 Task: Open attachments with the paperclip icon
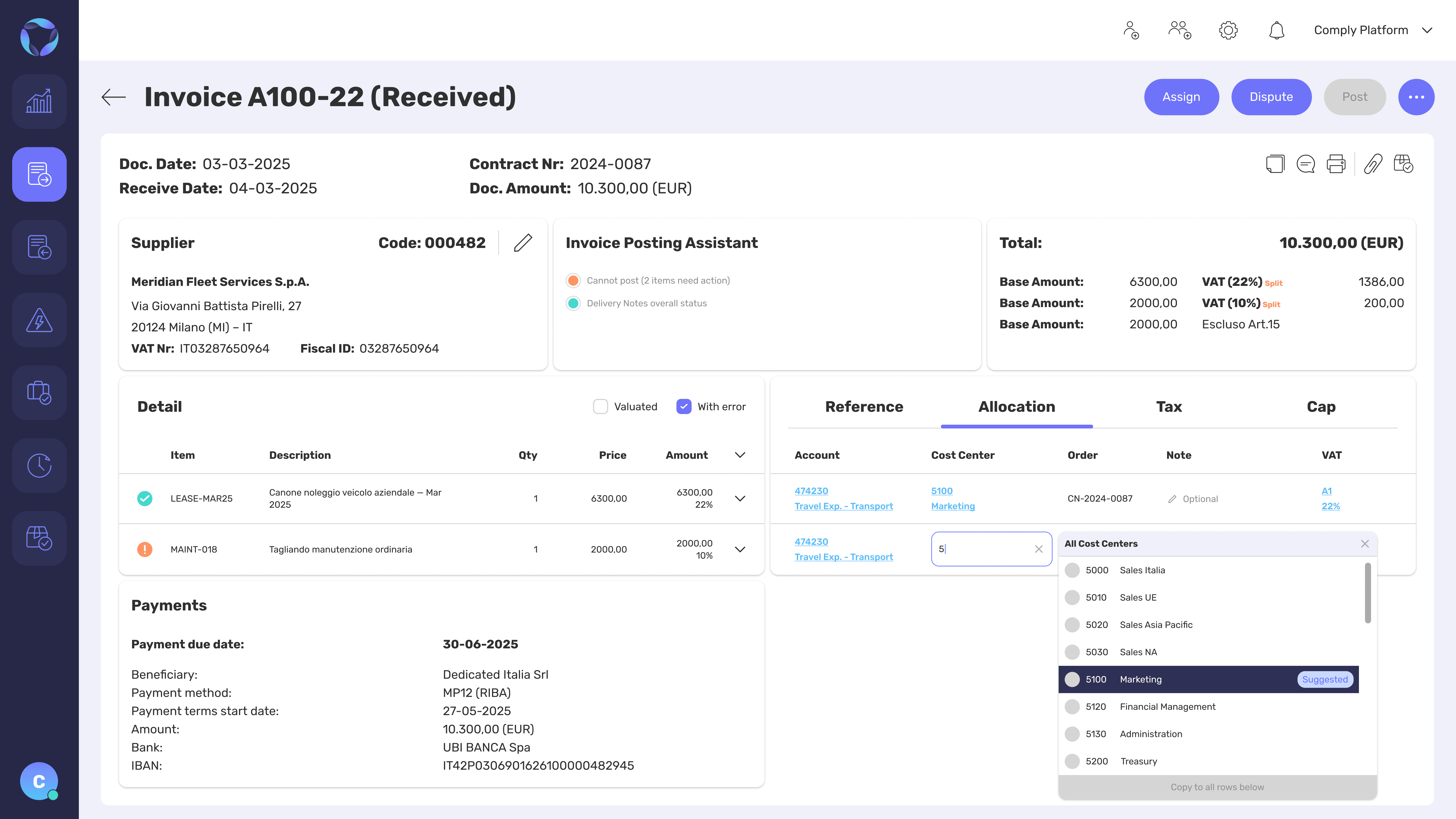click(x=1373, y=164)
